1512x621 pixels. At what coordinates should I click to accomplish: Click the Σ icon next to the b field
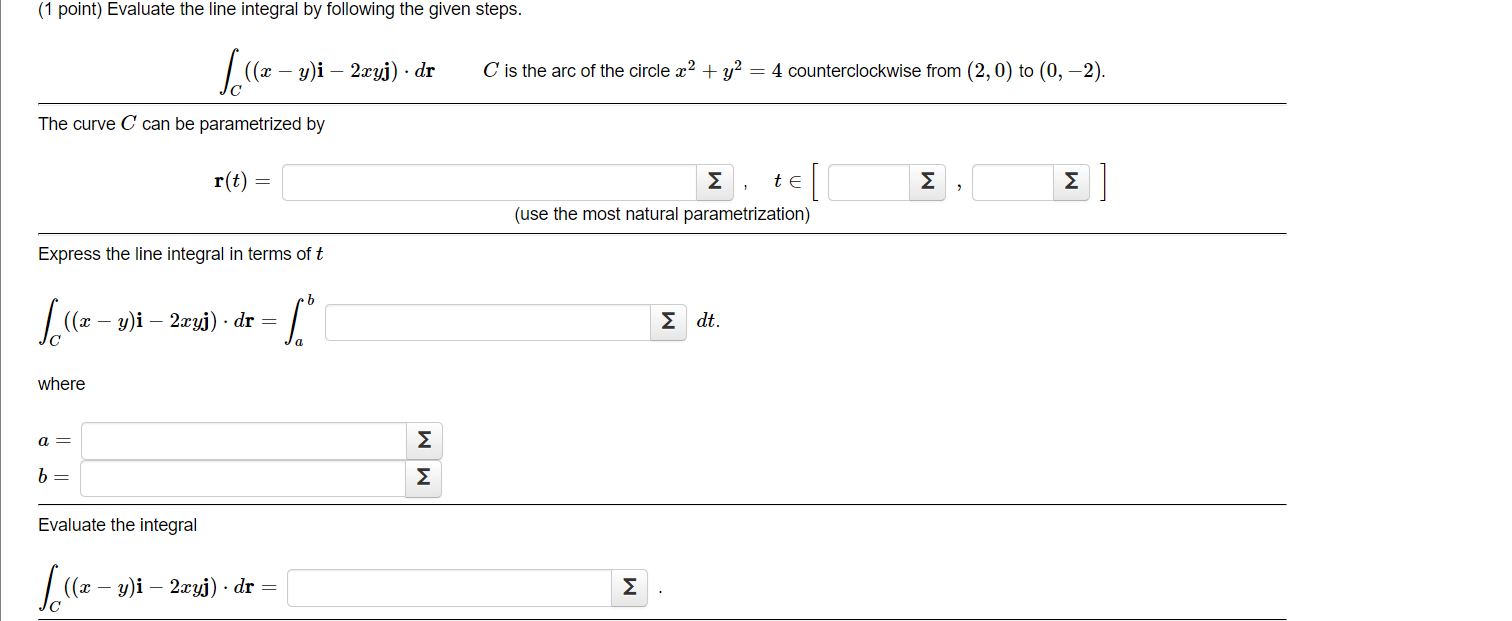[x=422, y=478]
